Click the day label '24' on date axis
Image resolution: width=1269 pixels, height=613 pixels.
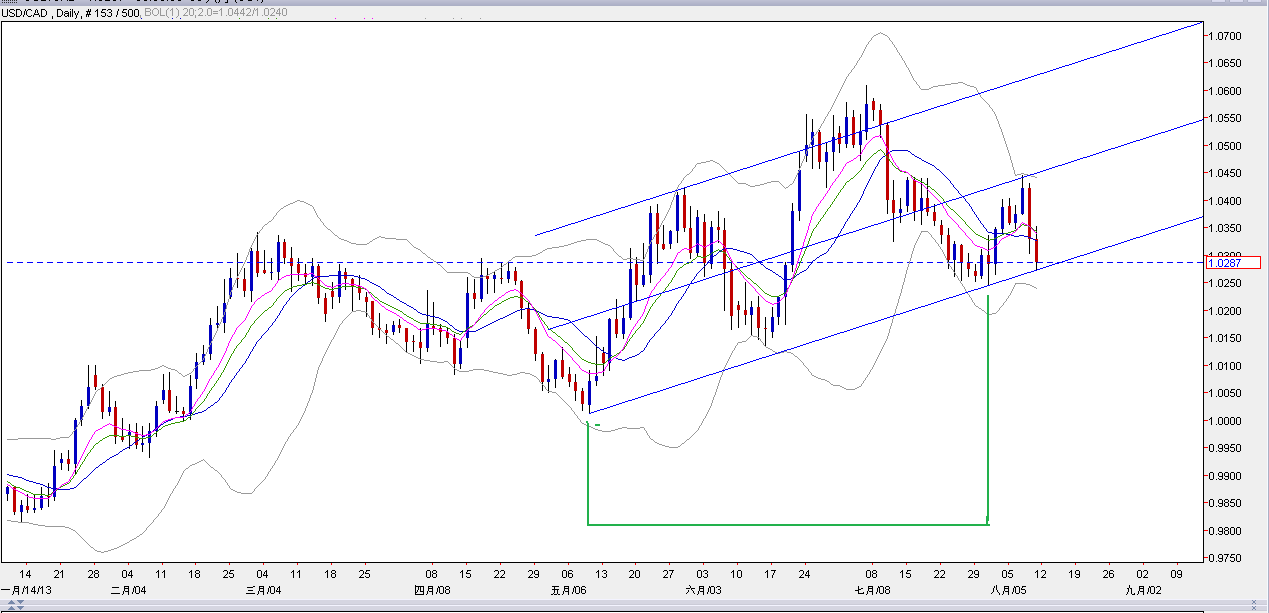tap(804, 575)
